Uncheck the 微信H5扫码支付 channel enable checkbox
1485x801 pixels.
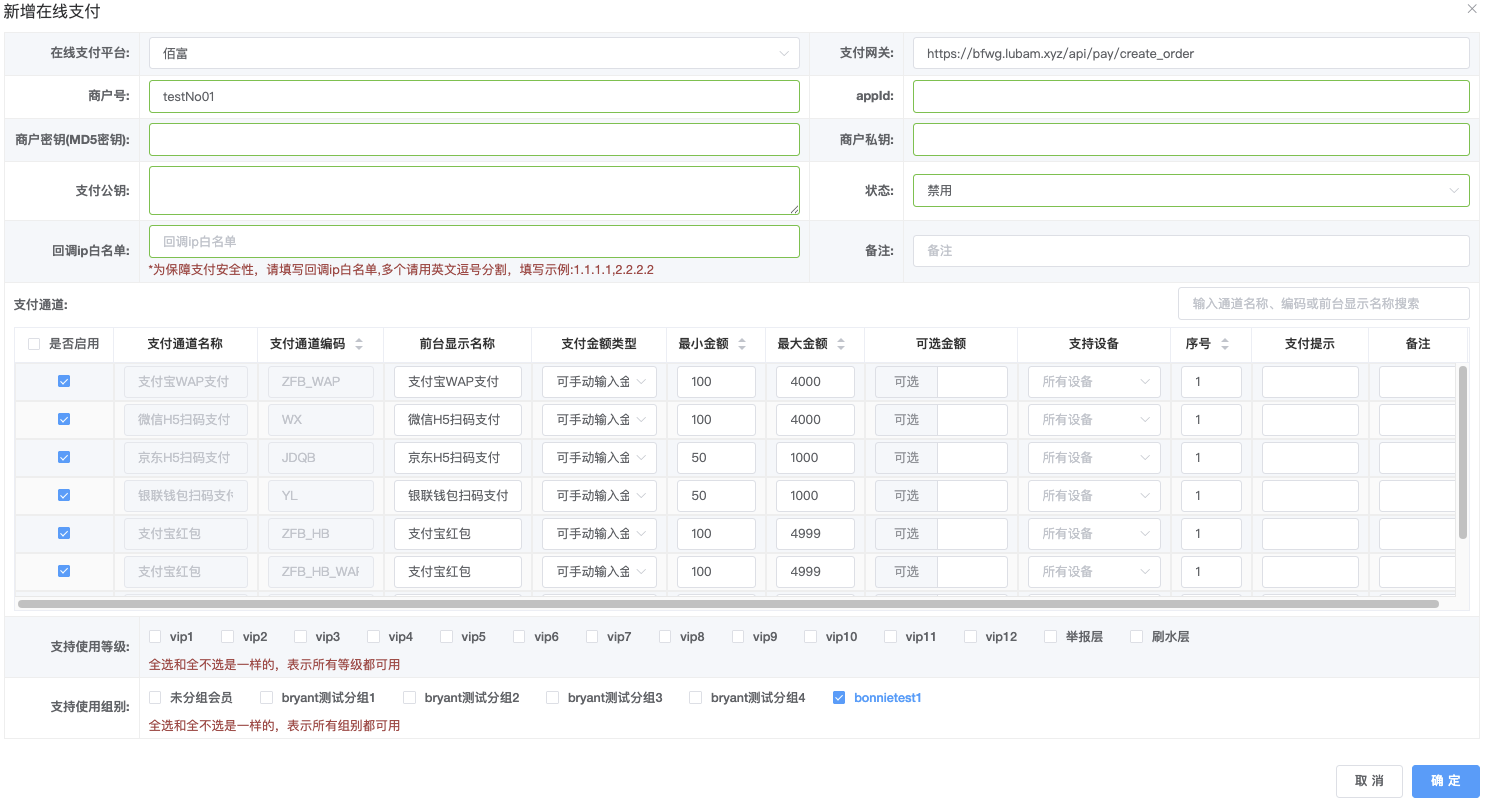[x=64, y=420]
